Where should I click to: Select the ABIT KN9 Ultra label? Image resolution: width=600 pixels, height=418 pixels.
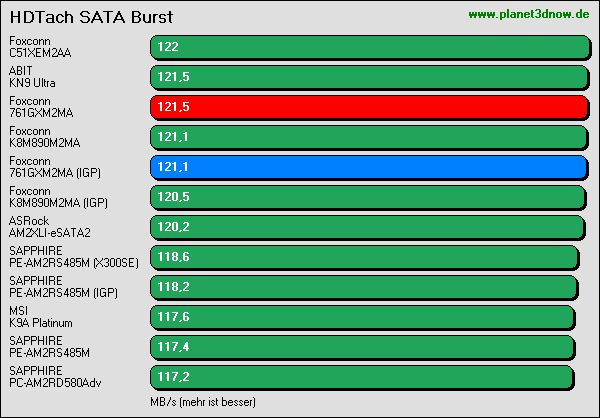32,77
